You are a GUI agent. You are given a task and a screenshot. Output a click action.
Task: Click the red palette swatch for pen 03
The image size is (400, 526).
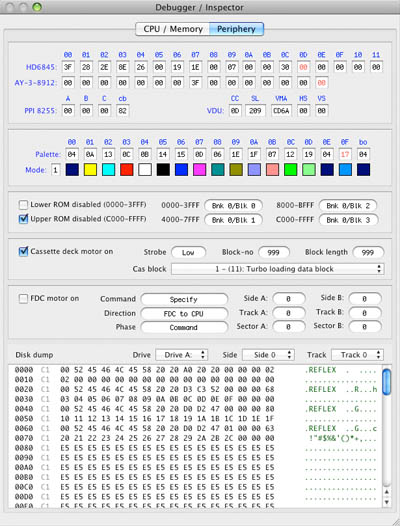tap(127, 170)
